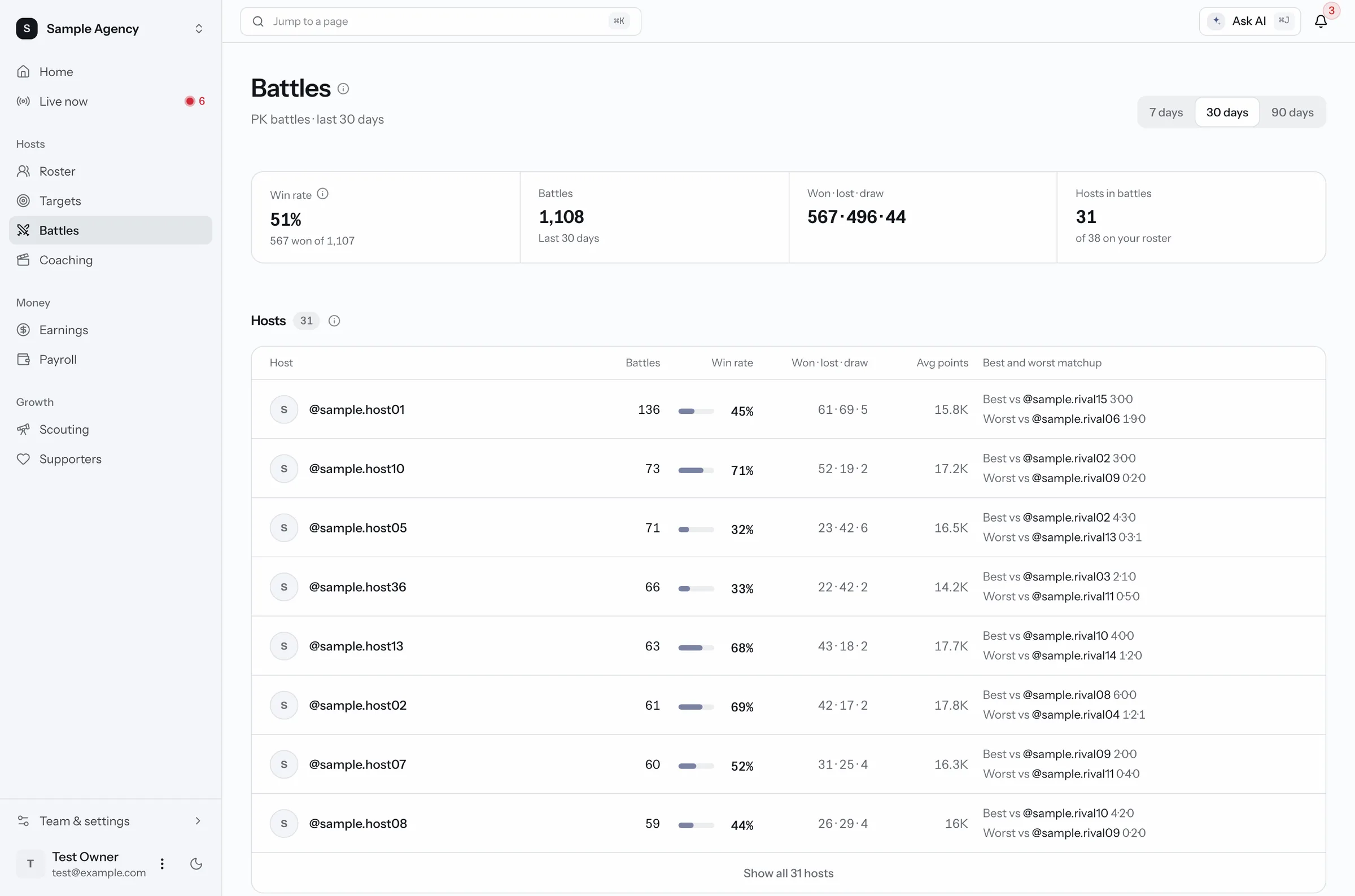Click the @sample.host05 name
The width and height of the screenshot is (1355, 896).
pyautogui.click(x=357, y=527)
